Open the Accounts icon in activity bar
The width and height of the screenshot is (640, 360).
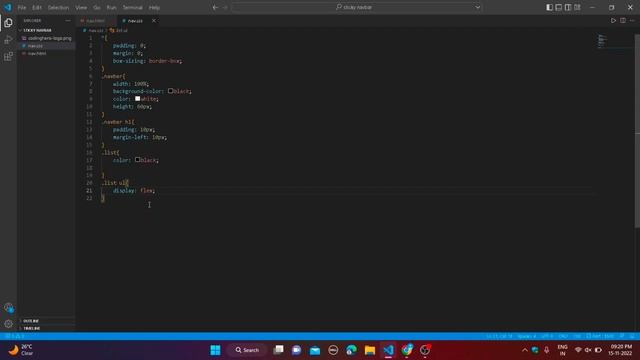point(8,307)
